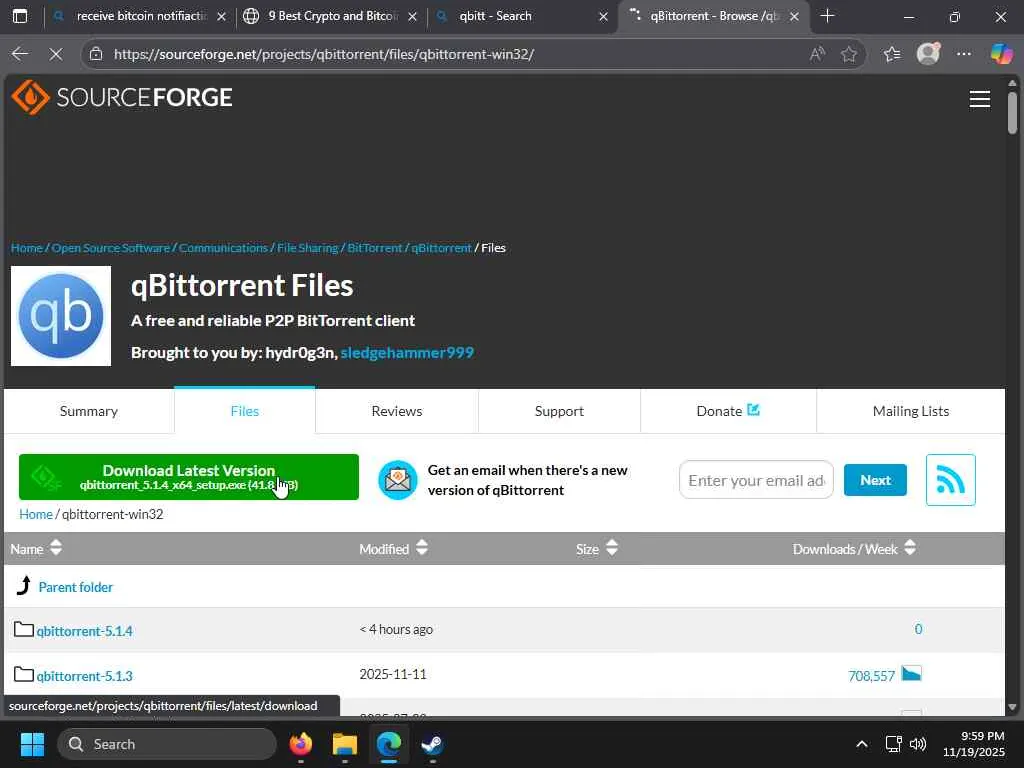Open the qbittorrent-5.1.3 folder link

click(84, 676)
